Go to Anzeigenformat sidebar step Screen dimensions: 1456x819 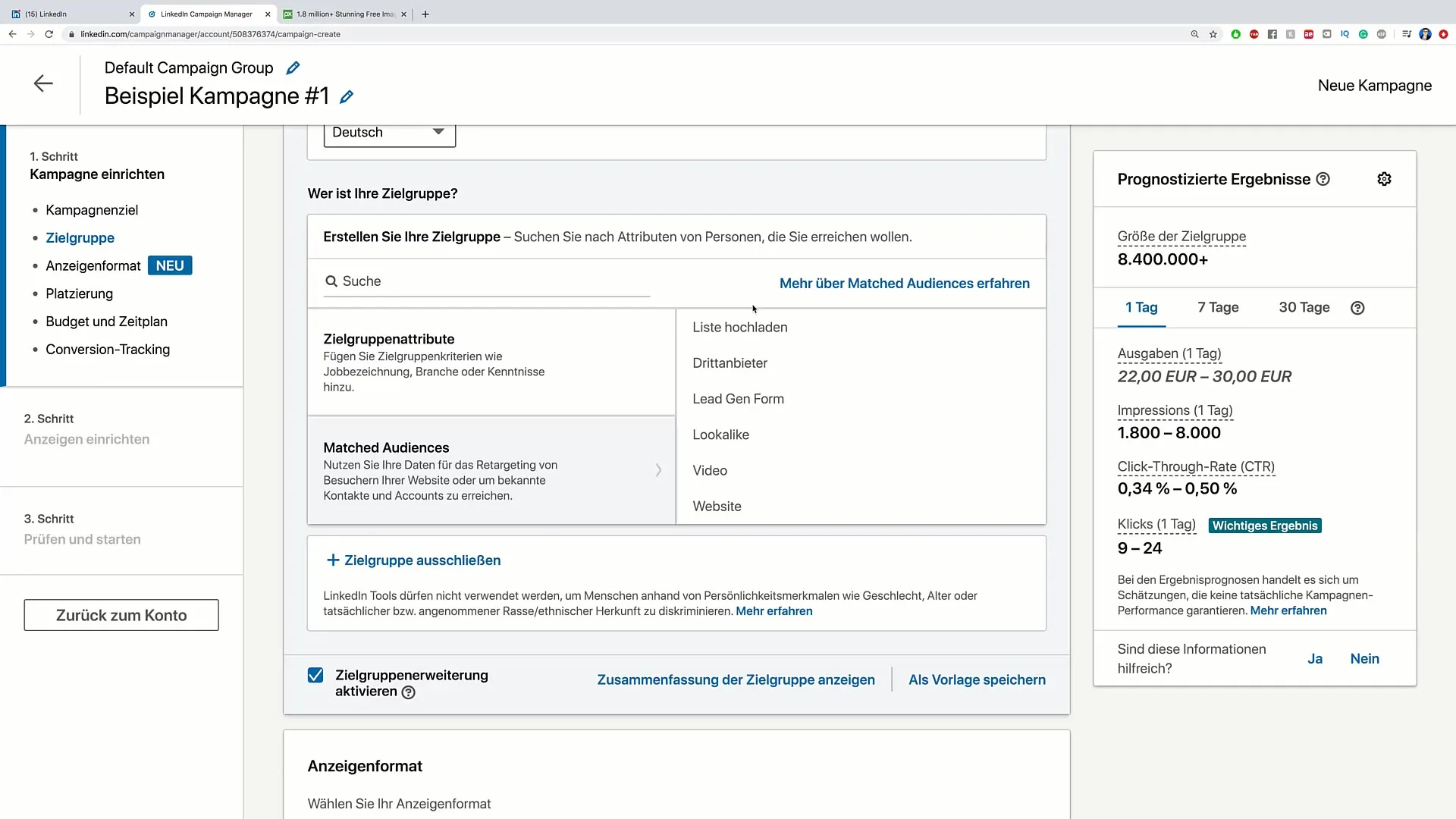coord(93,266)
